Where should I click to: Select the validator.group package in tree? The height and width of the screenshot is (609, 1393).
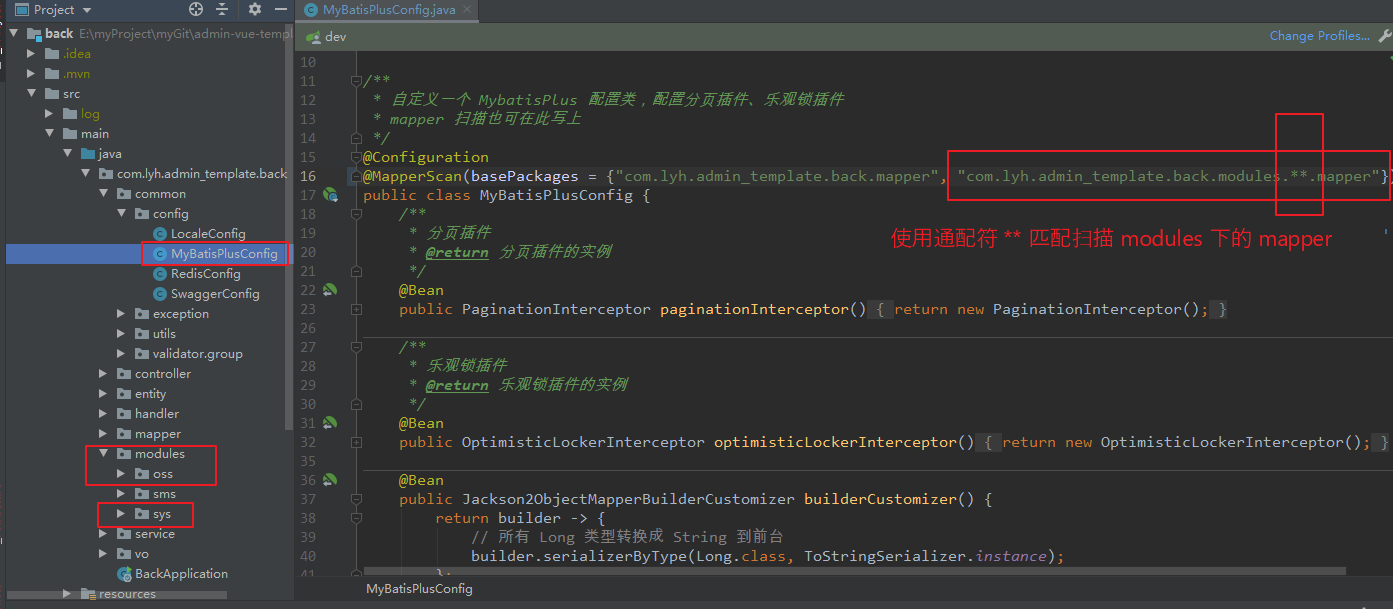pos(198,354)
